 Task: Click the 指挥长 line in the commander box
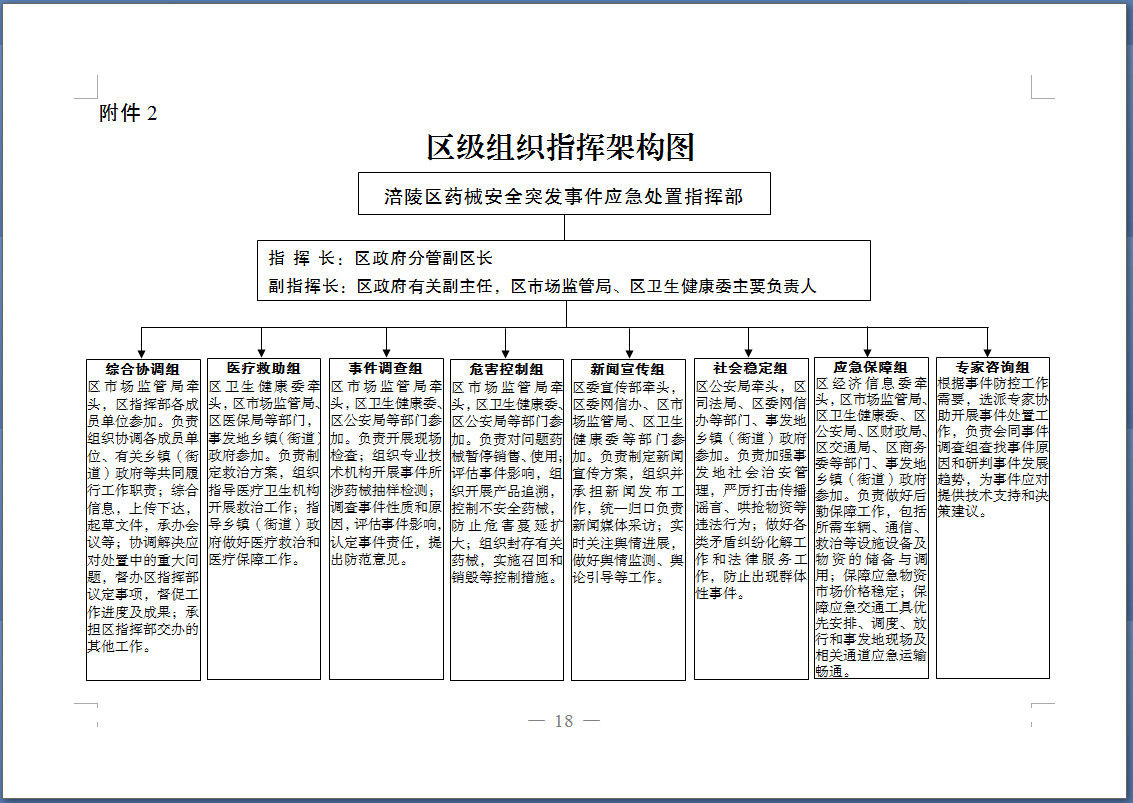pyautogui.click(x=381, y=258)
